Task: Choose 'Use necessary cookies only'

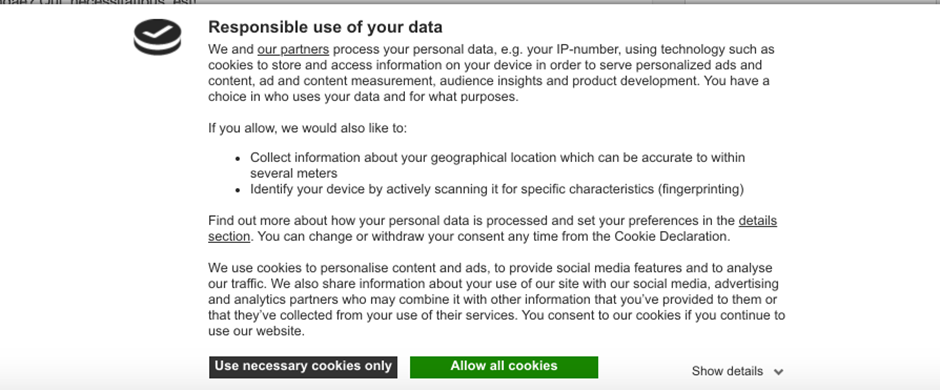Action: 303,367
